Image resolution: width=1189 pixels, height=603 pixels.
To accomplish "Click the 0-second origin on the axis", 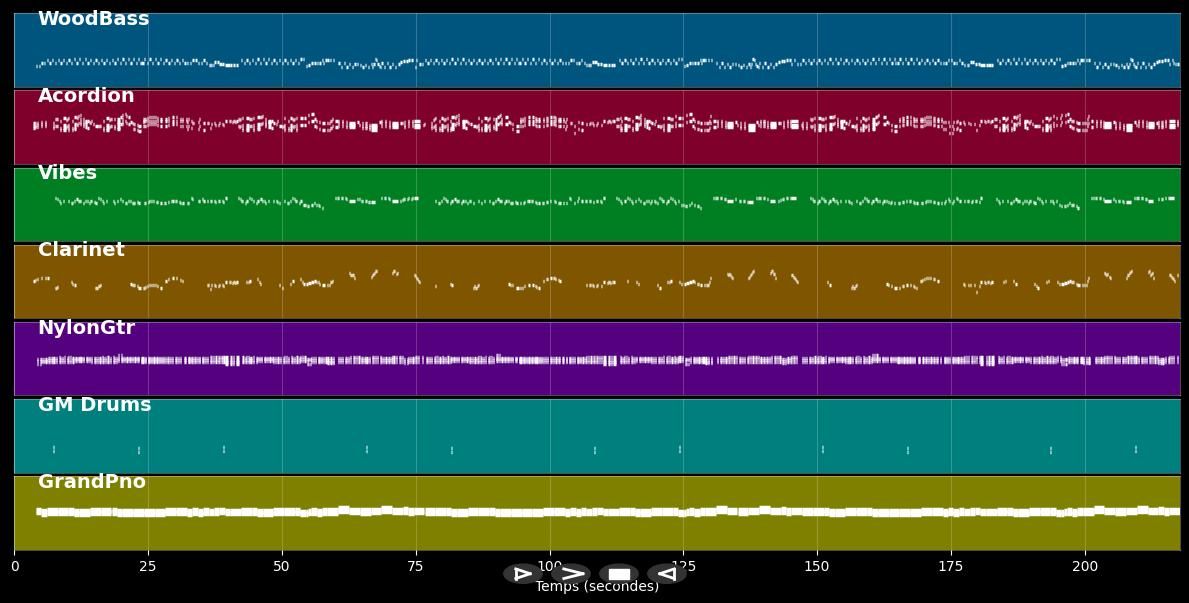I will tap(14, 566).
